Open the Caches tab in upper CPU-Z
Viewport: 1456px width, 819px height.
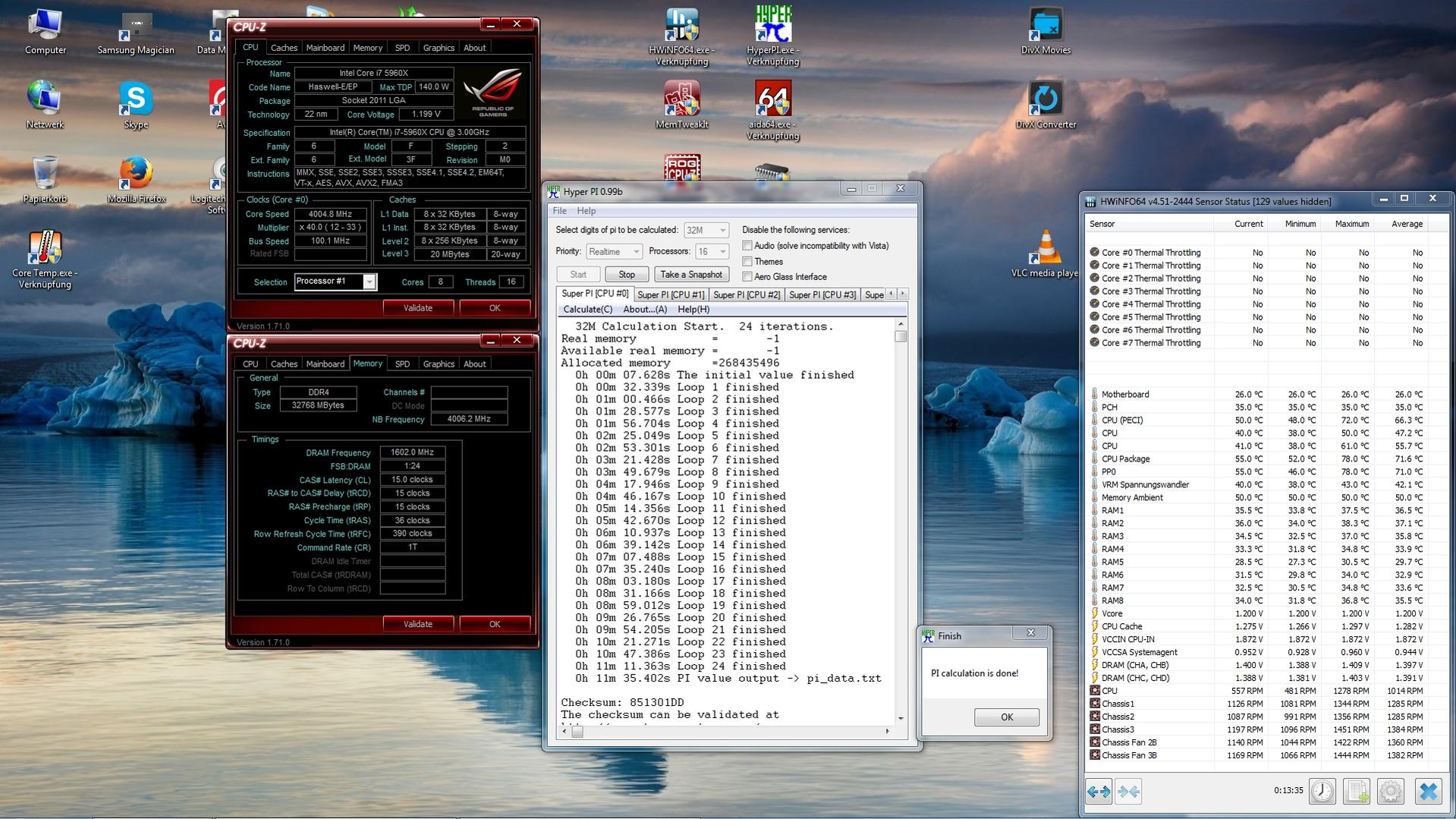click(x=284, y=47)
